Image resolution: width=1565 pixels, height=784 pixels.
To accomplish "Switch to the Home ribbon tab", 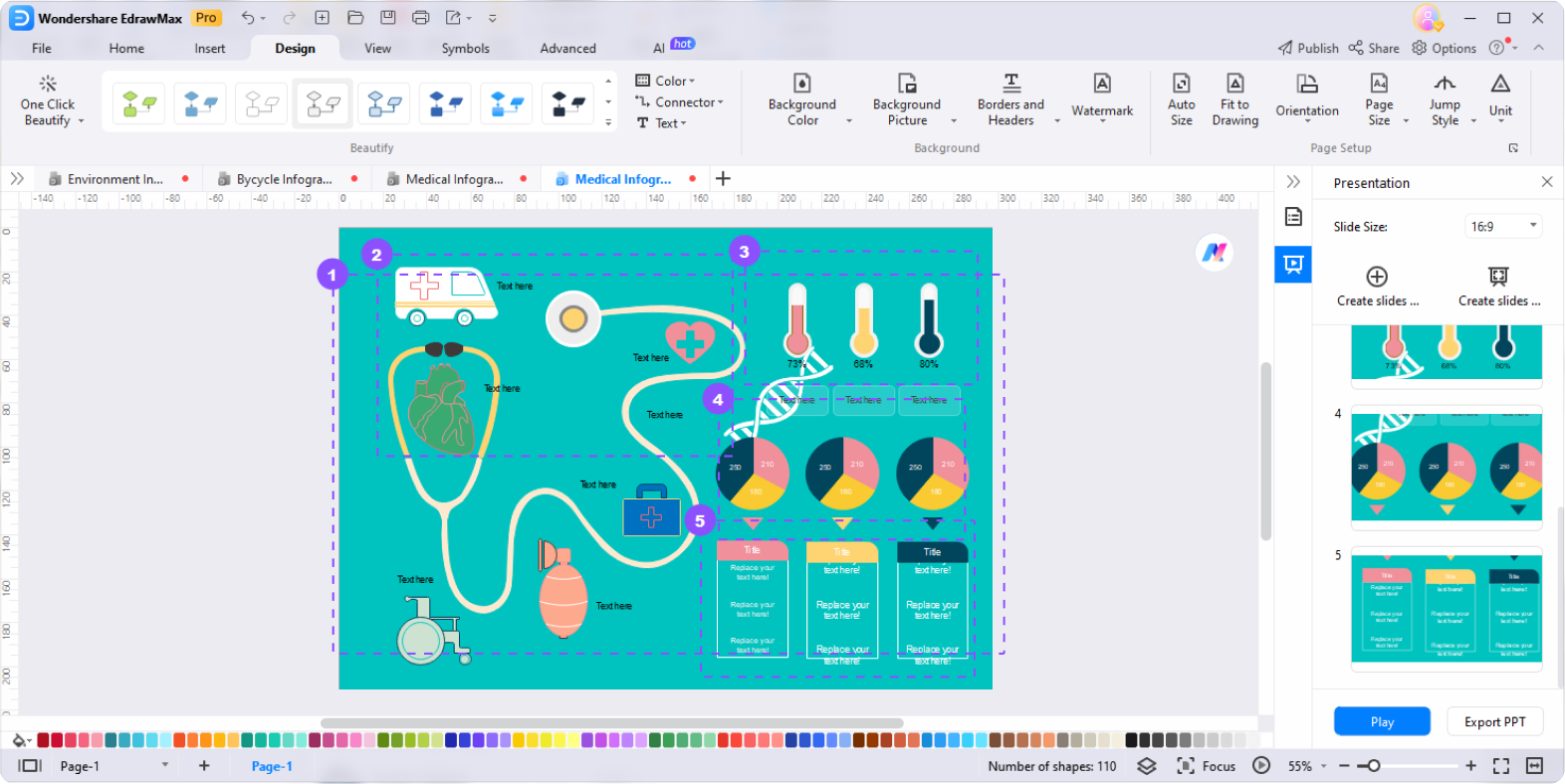I will coord(126,48).
